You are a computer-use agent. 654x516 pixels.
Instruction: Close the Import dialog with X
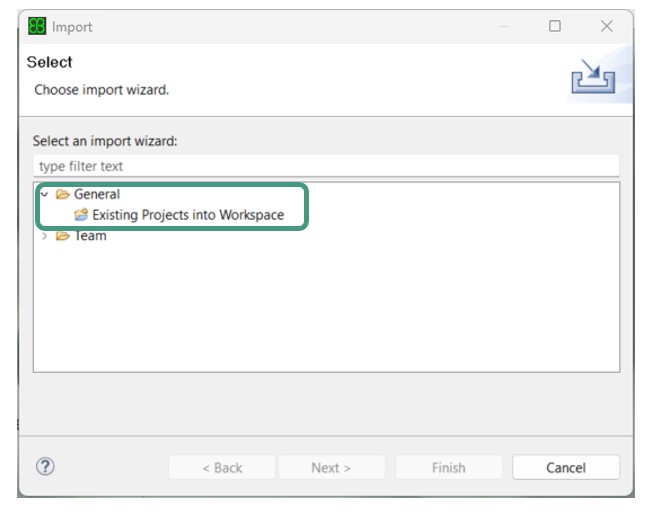606,27
